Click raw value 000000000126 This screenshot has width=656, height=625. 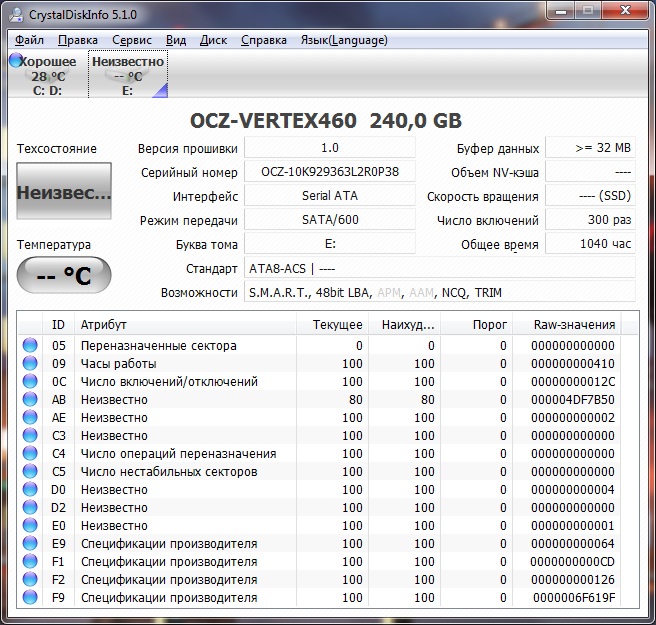point(573,579)
